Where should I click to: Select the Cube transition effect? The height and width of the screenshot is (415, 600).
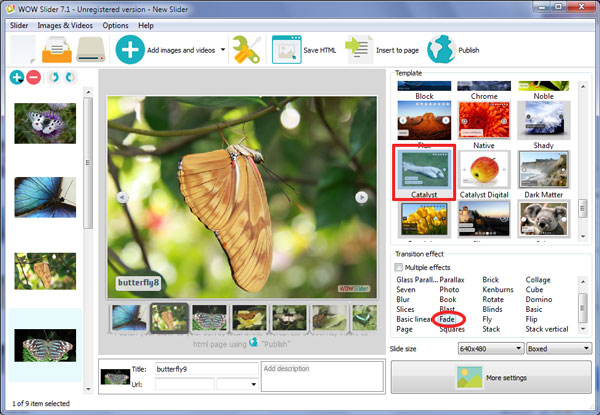534,290
